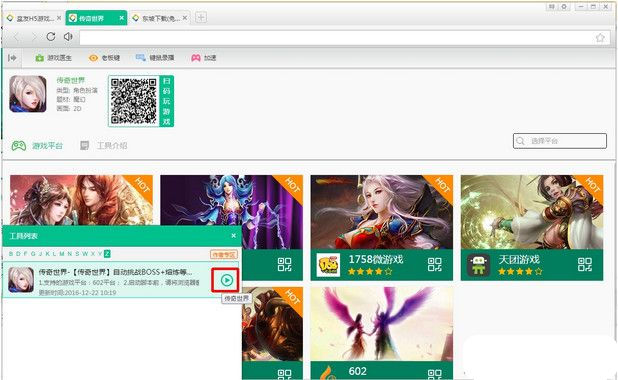Collapse sidebar with the arrow-bar icon

click(12, 58)
